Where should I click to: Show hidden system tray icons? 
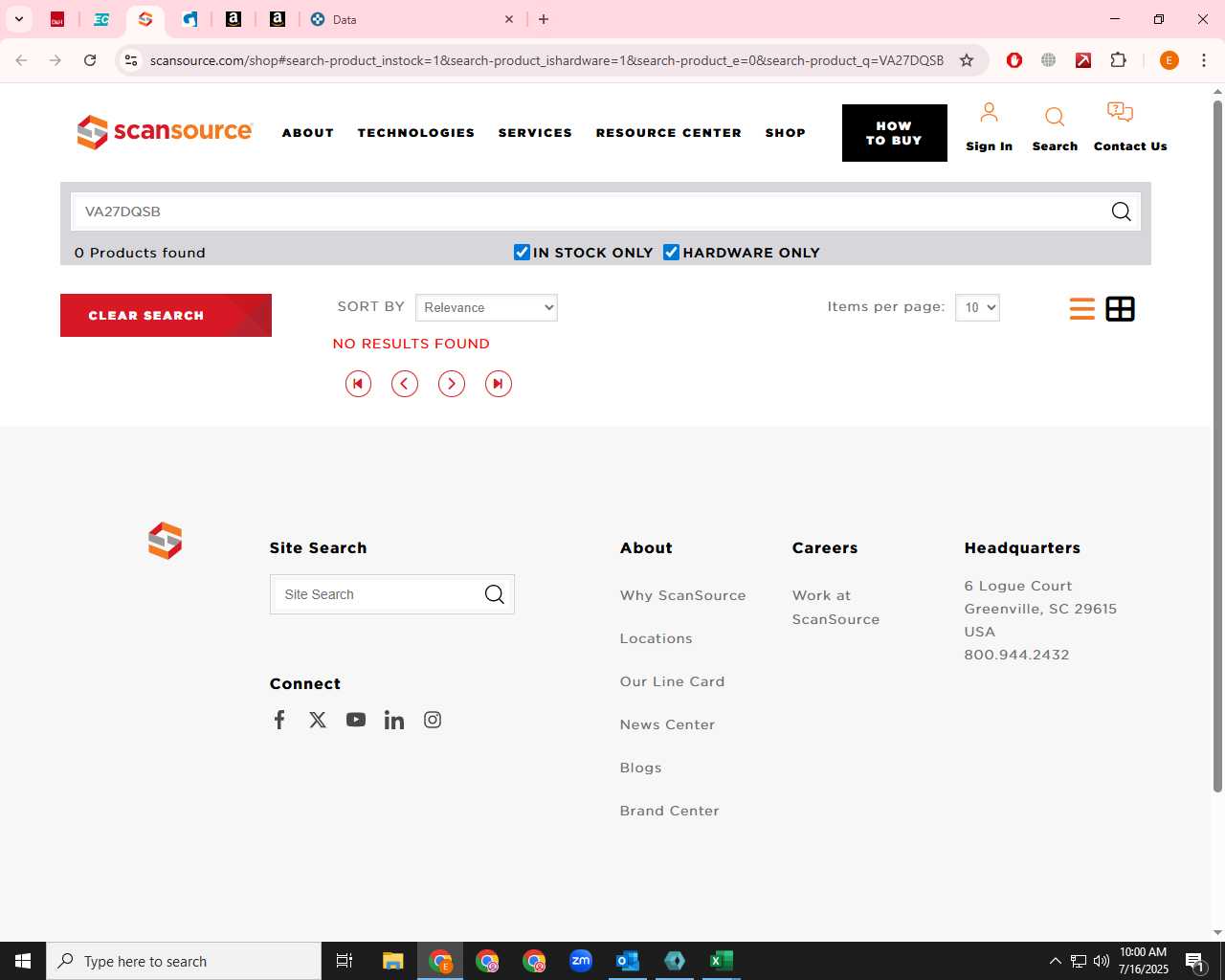(x=1055, y=961)
